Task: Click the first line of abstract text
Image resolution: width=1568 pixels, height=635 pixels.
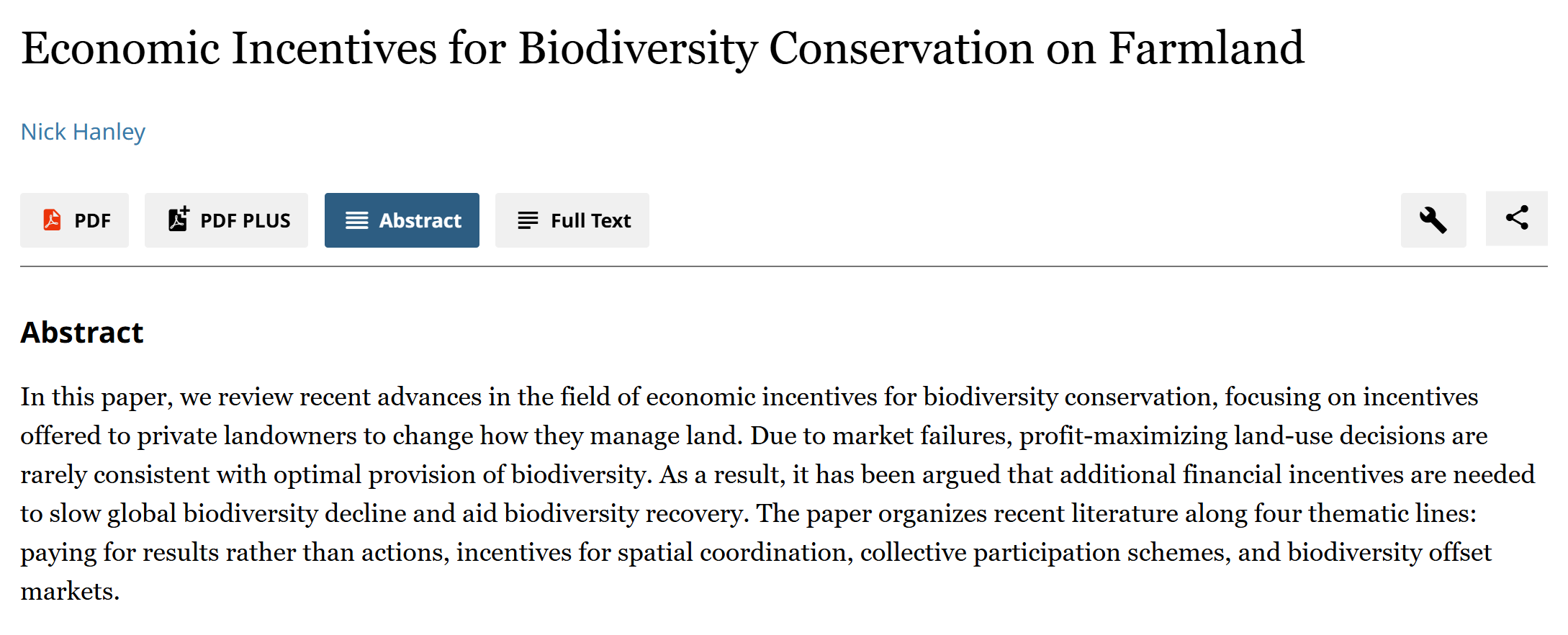Action: point(749,397)
